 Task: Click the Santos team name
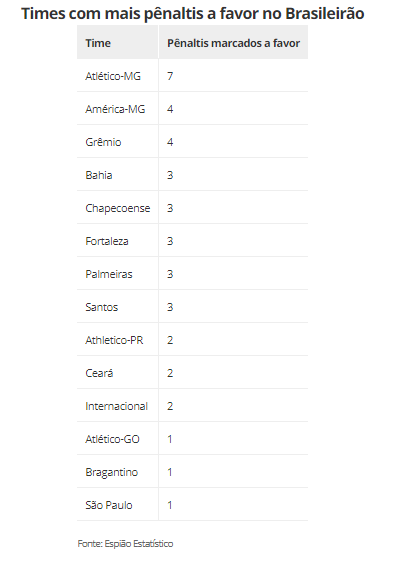101,307
